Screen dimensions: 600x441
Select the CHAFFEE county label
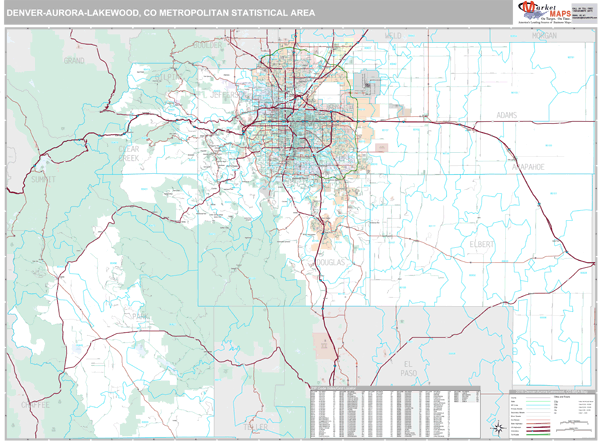[x=35, y=405]
